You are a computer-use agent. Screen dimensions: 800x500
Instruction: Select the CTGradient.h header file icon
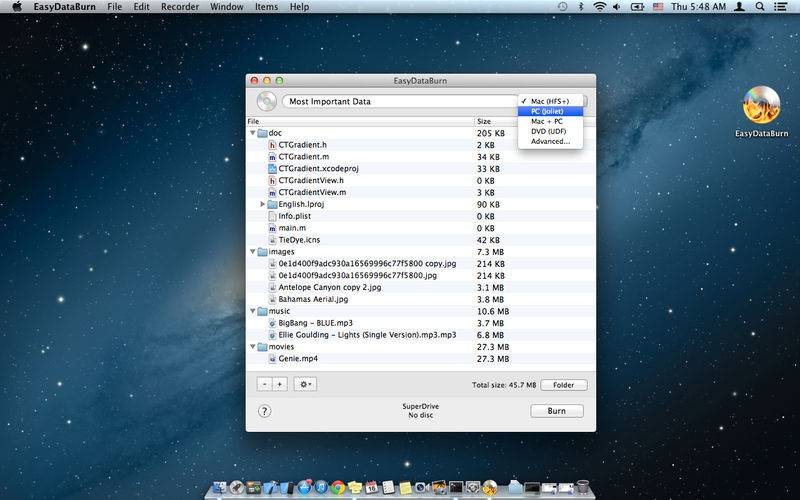(x=272, y=145)
